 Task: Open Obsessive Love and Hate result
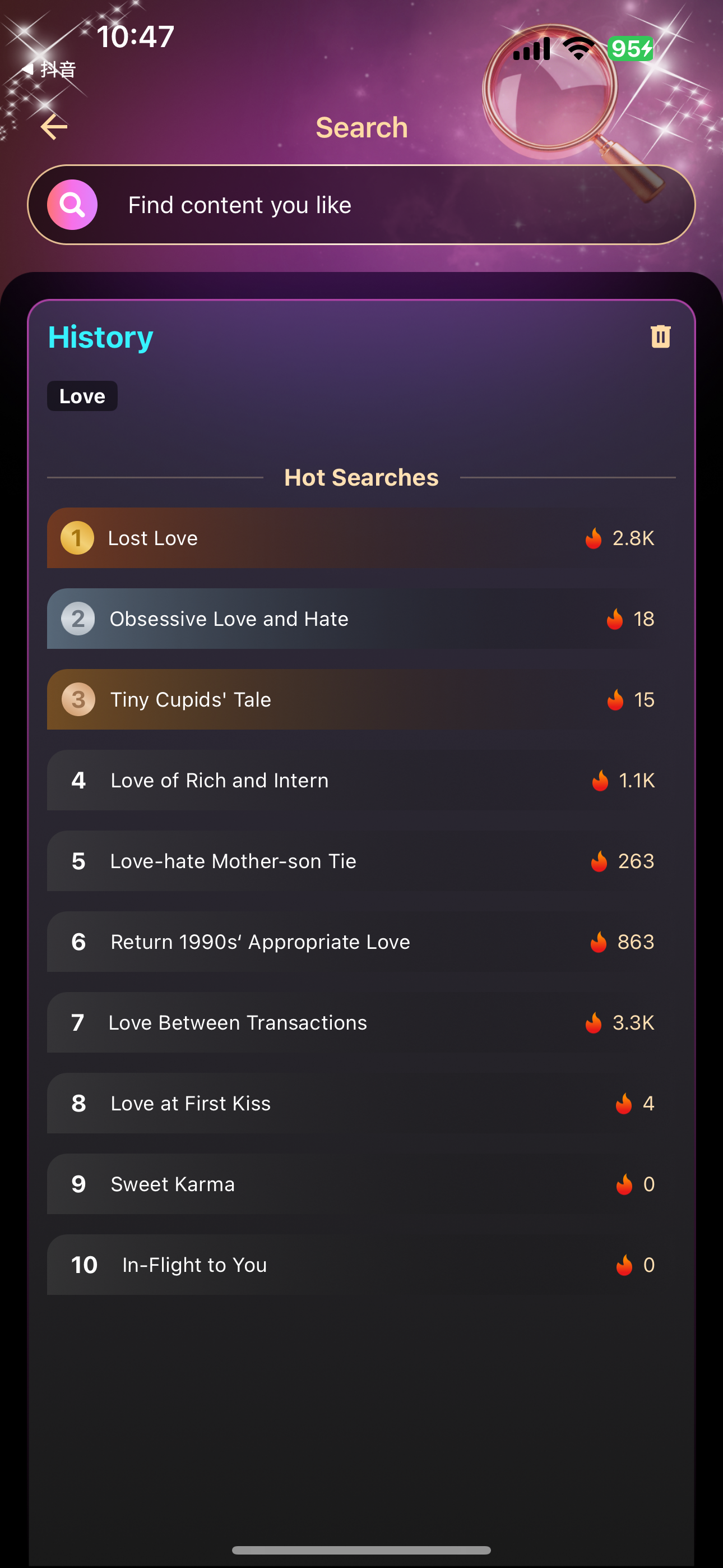[x=229, y=619]
